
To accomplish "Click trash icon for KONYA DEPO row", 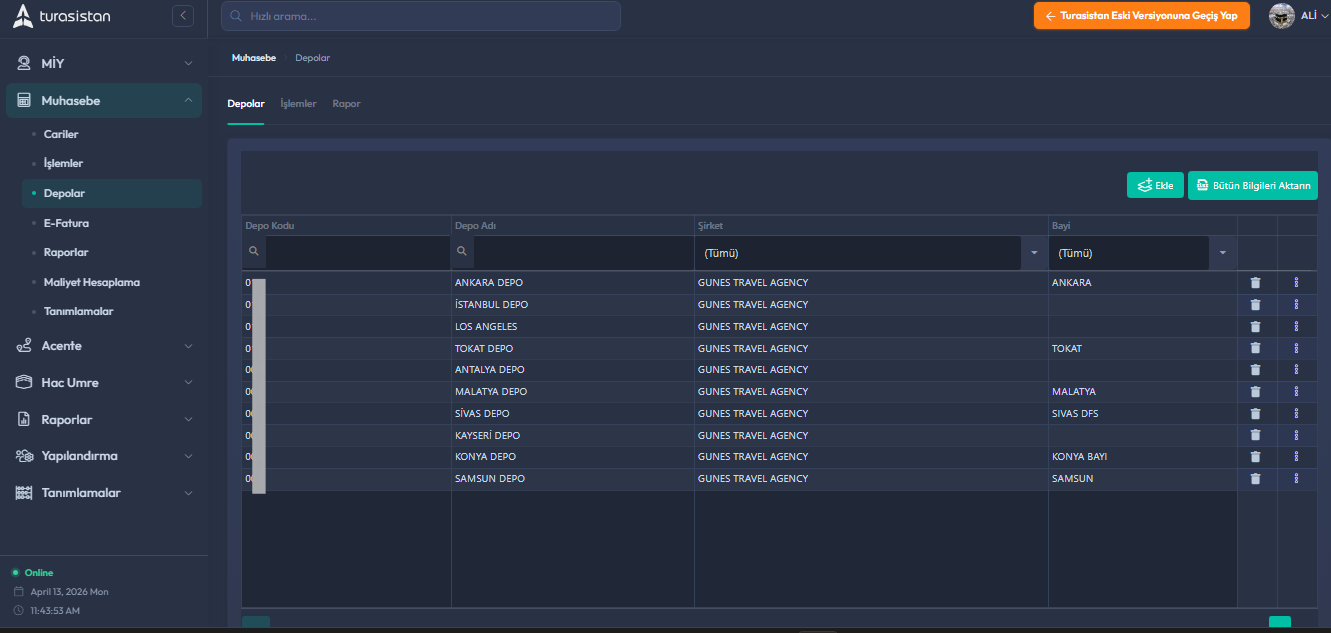I will (x=1256, y=457).
